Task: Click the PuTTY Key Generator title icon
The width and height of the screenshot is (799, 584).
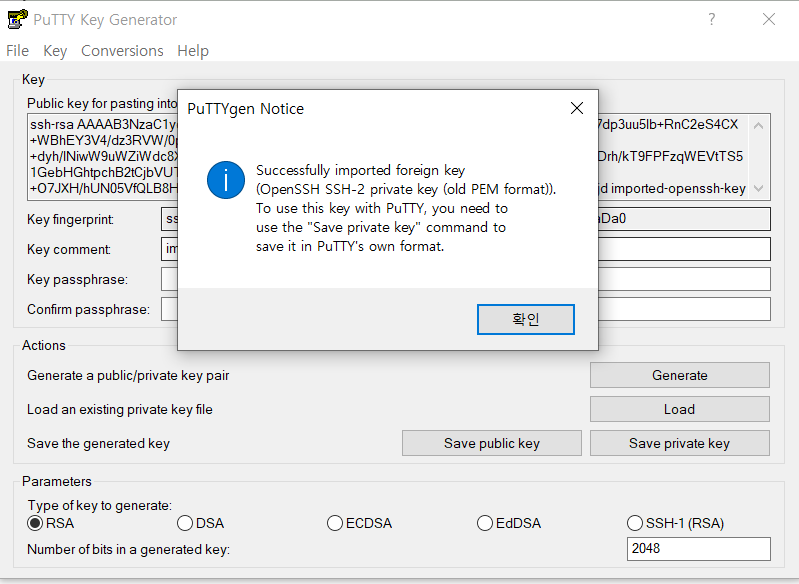Action: coord(17,19)
